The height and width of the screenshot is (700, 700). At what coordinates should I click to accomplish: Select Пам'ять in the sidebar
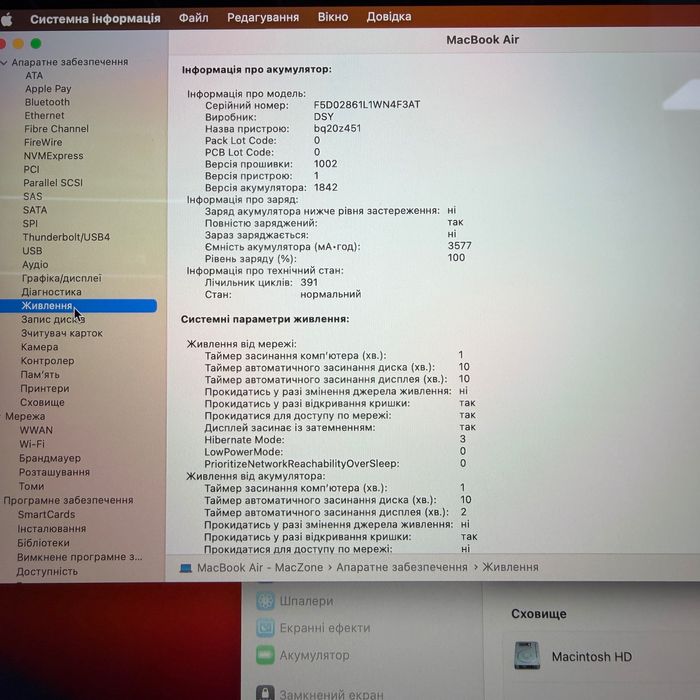pos(40,375)
